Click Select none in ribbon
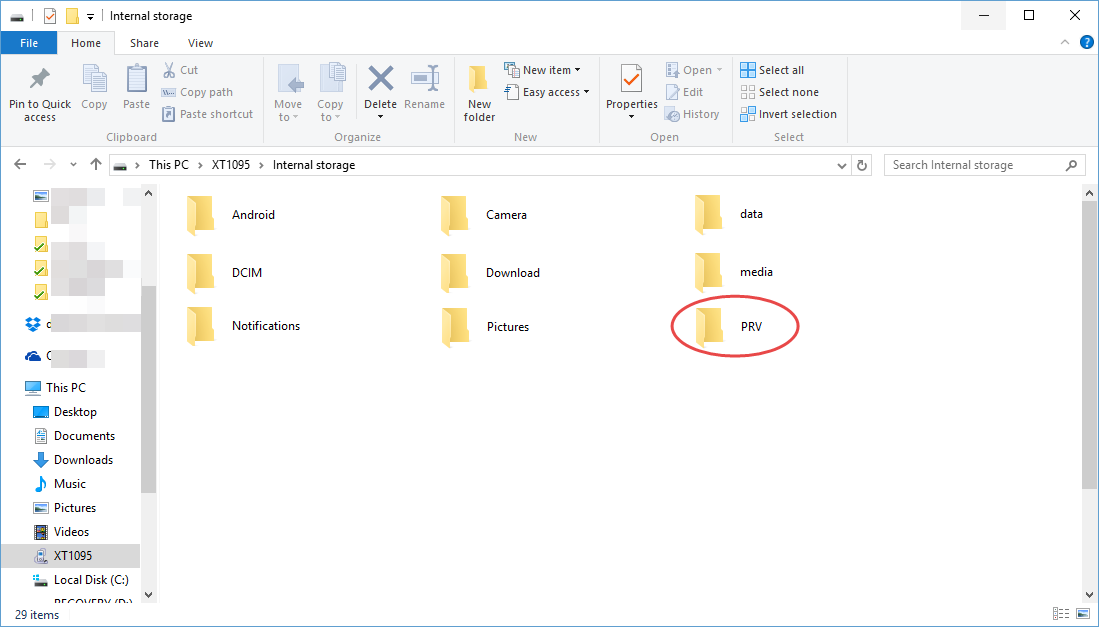 tap(779, 92)
